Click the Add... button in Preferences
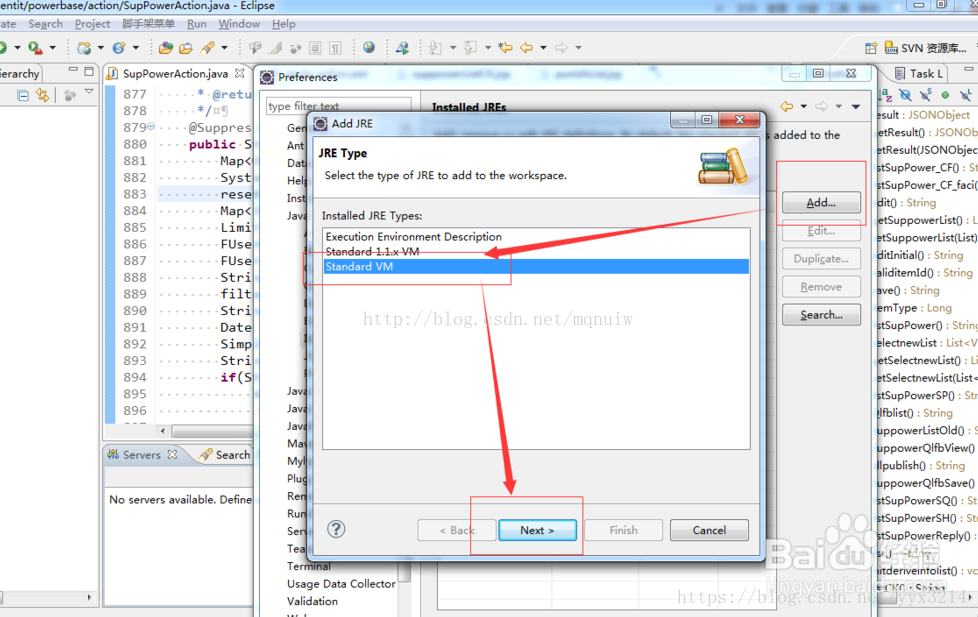 pos(821,203)
